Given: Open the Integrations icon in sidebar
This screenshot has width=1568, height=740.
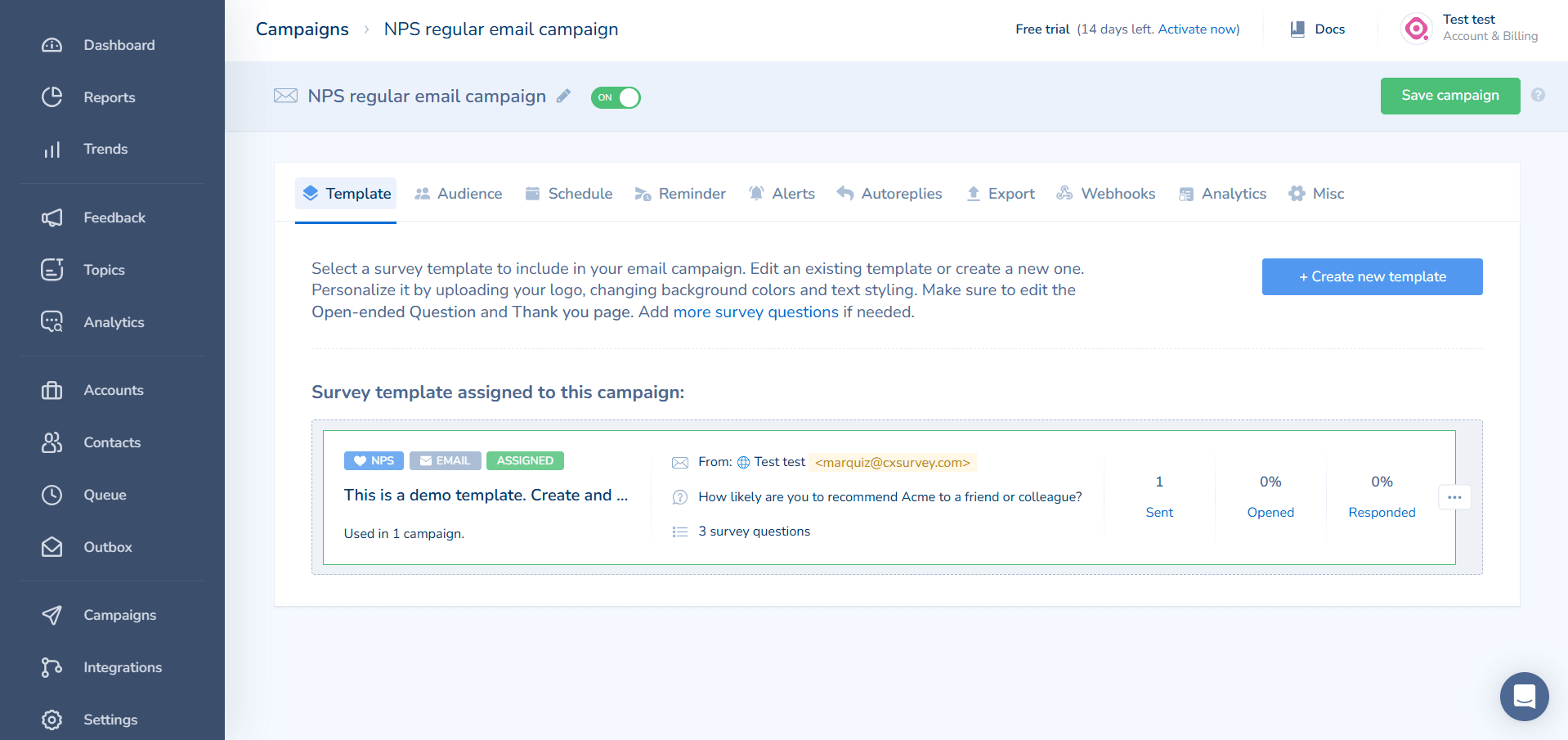Looking at the screenshot, I should 52,667.
